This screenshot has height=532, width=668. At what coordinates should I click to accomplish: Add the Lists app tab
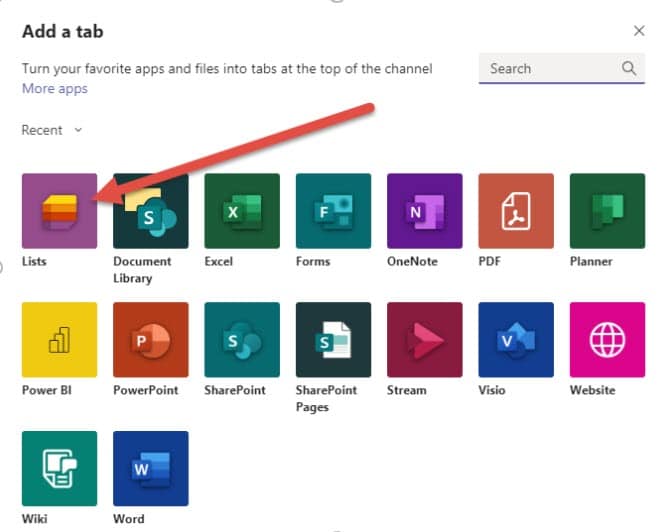60,211
